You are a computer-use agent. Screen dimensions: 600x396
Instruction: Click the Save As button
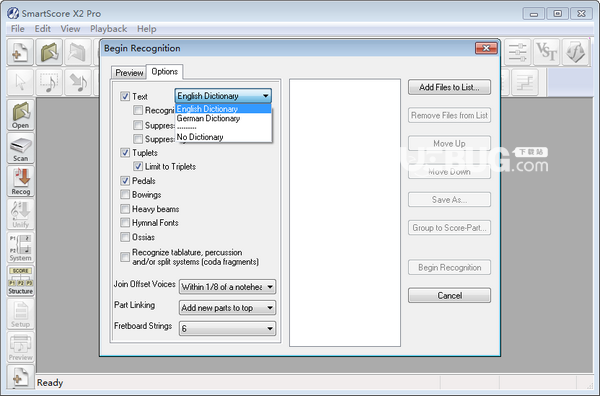[449, 200]
